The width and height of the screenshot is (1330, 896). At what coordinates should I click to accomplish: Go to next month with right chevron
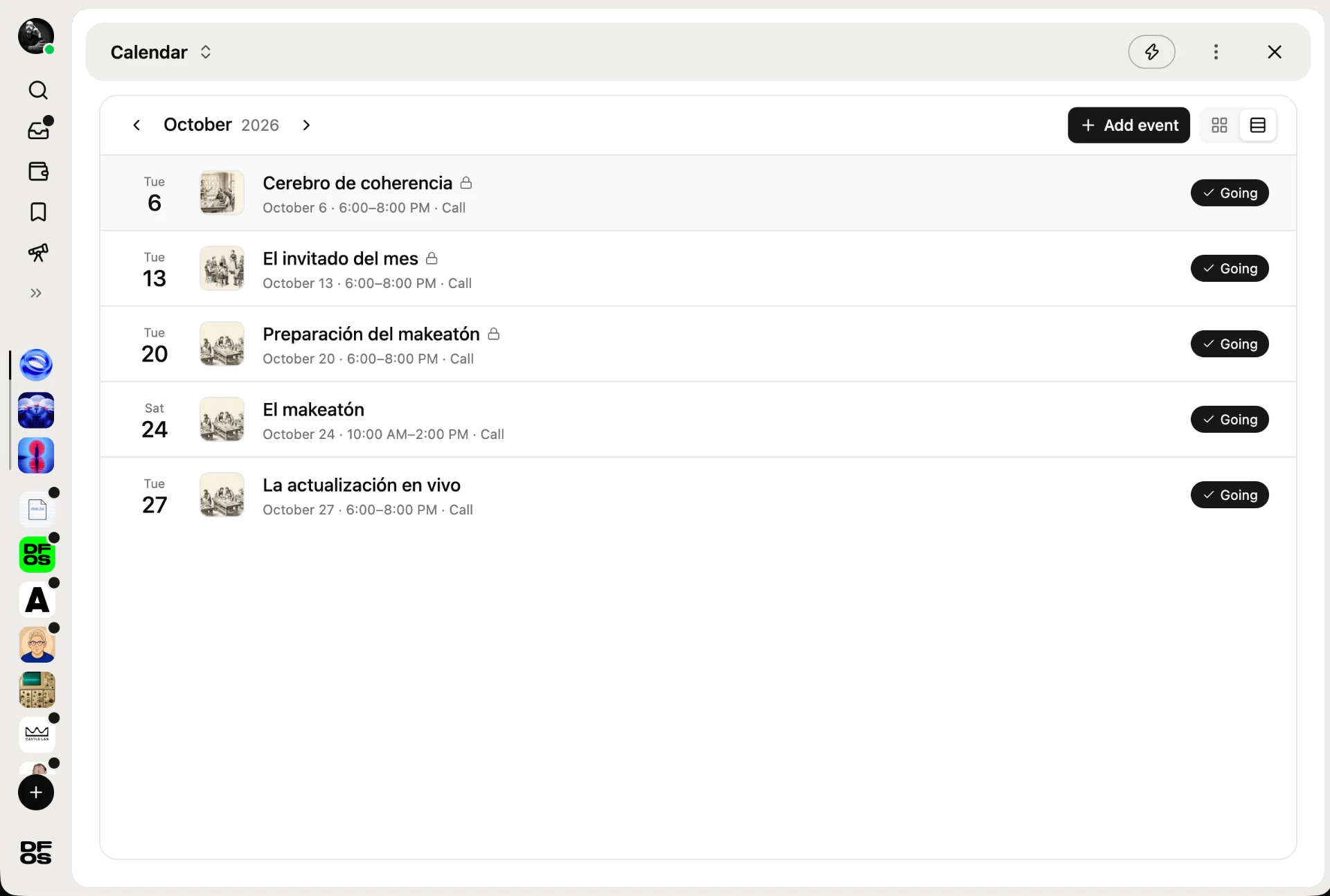click(306, 125)
